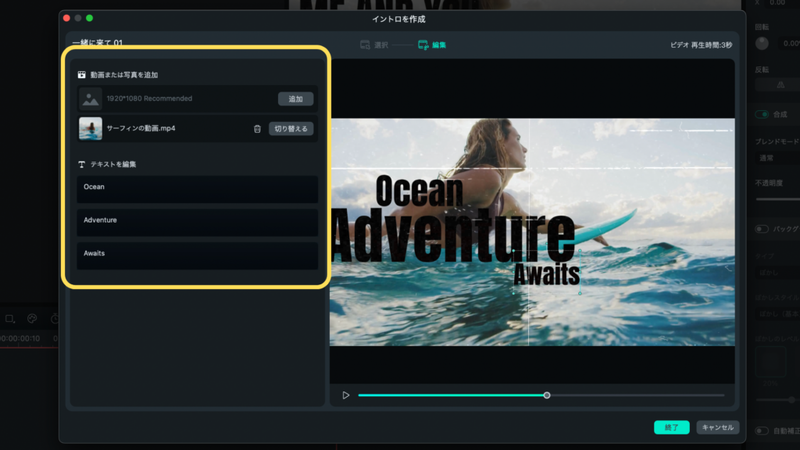Click the Awaits text field
Viewport: 800px width, 450px height.
(x=197, y=256)
